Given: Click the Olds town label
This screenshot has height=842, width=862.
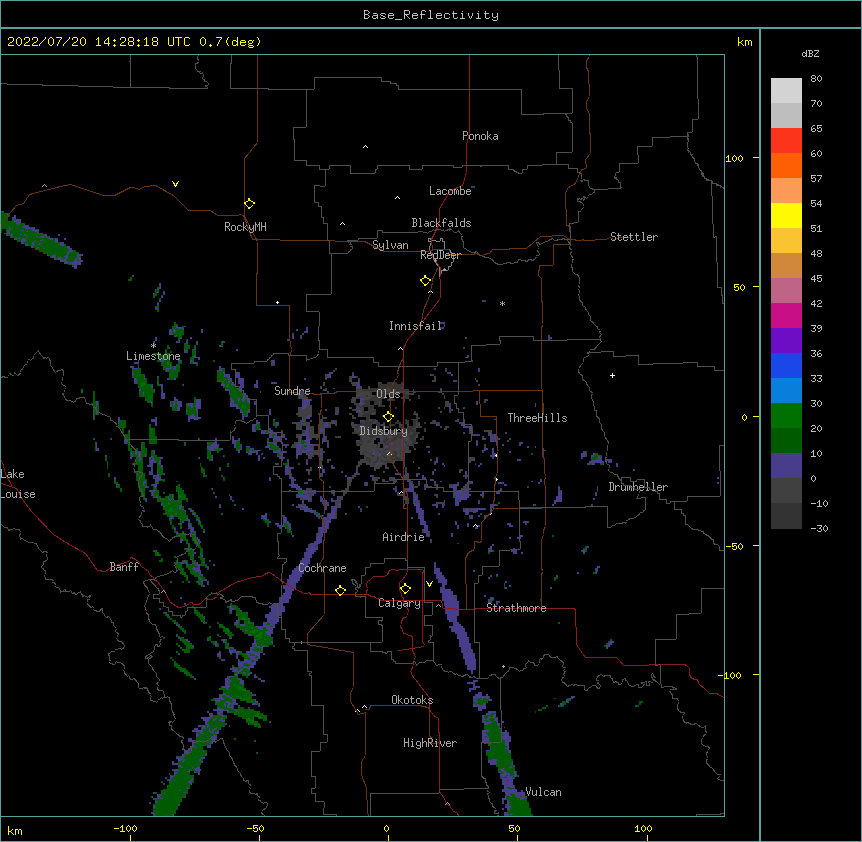Looking at the screenshot, I should [x=388, y=394].
